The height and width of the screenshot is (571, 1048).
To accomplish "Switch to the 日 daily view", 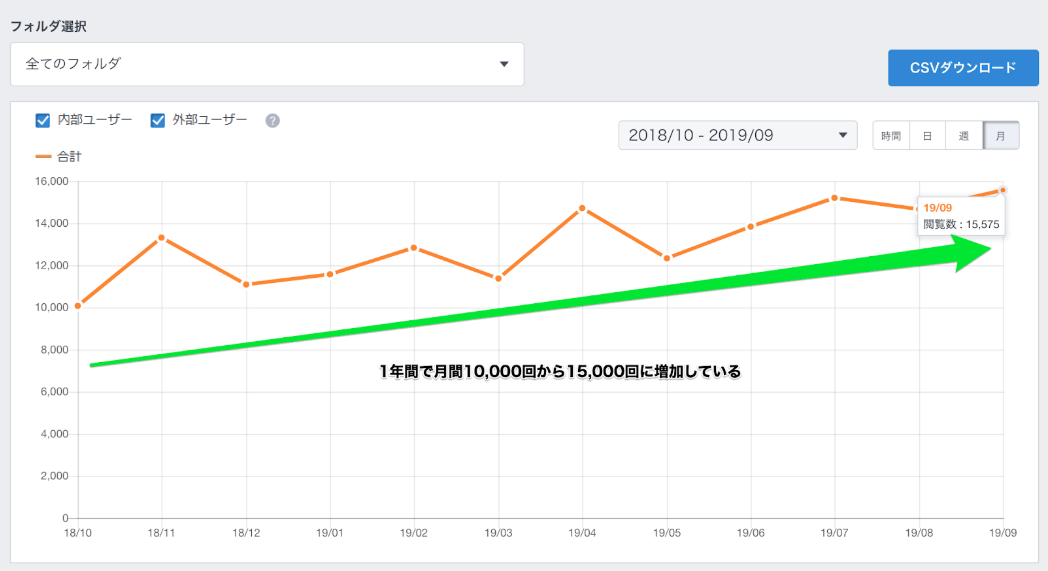I will click(927, 136).
